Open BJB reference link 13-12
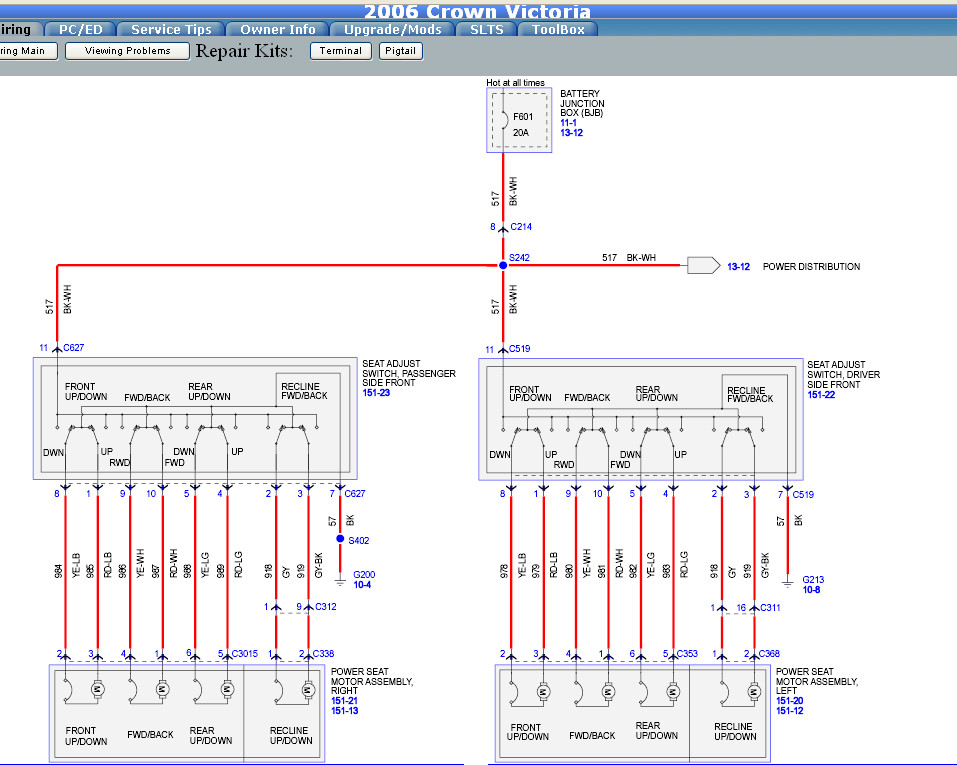The width and height of the screenshot is (957, 765). tap(571, 132)
